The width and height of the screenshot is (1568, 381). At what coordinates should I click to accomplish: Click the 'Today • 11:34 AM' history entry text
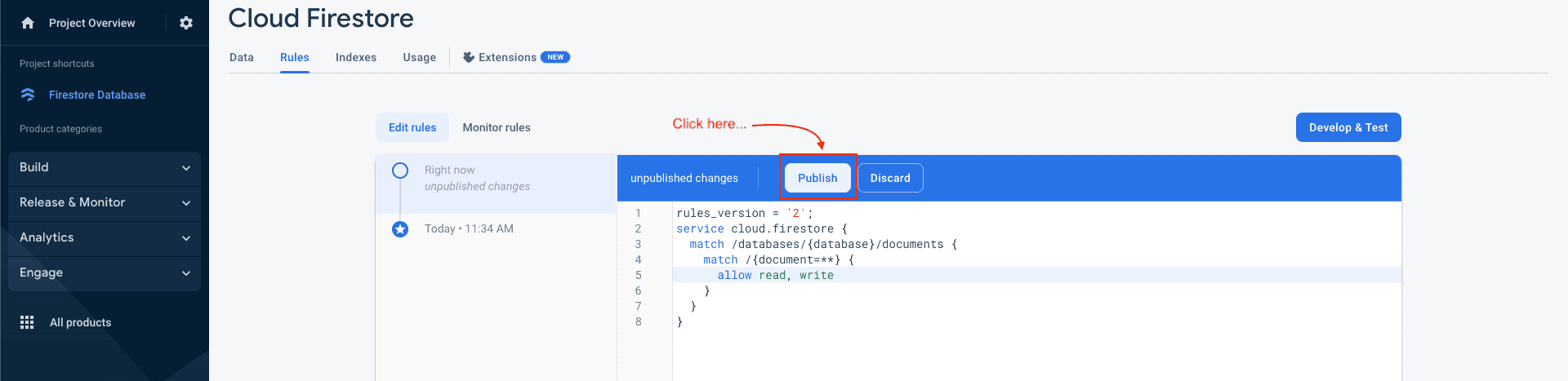tap(469, 228)
